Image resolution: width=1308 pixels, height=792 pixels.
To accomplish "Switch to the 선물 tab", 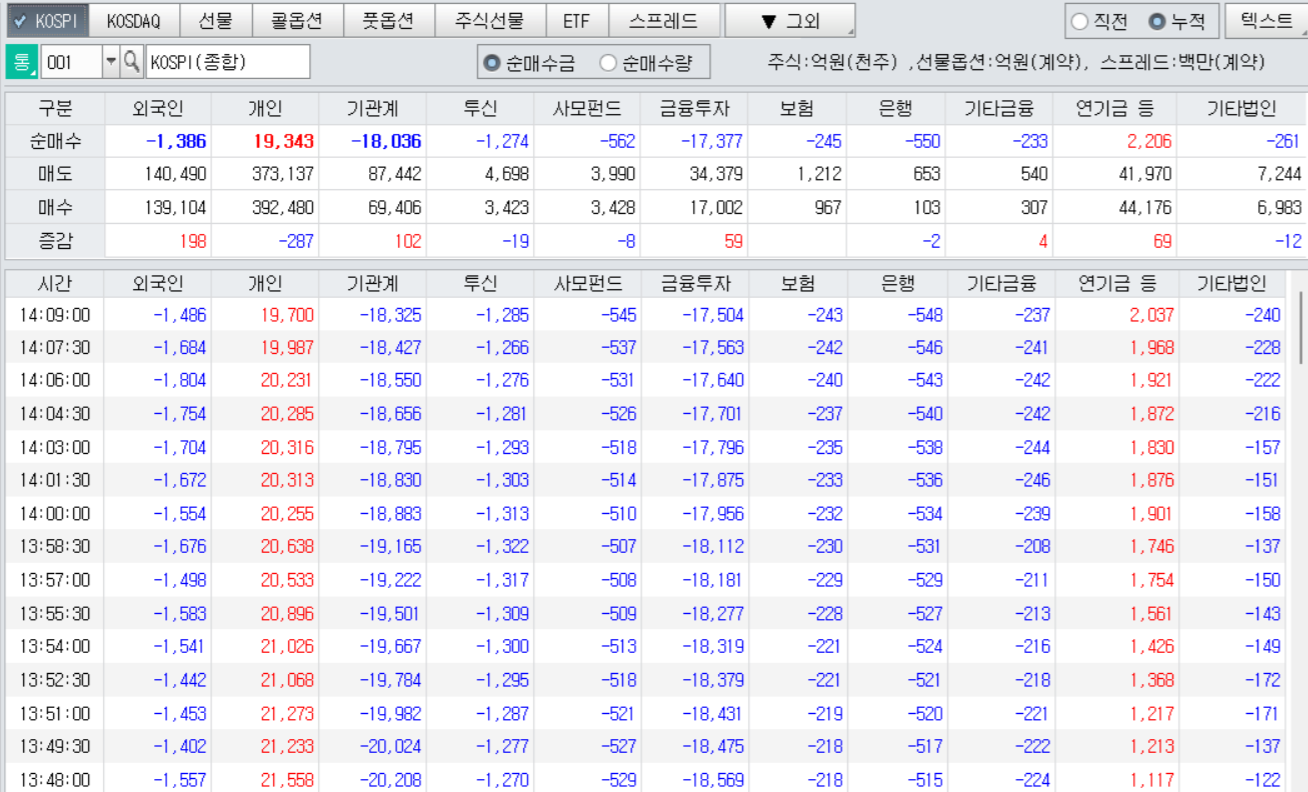I will (215, 20).
